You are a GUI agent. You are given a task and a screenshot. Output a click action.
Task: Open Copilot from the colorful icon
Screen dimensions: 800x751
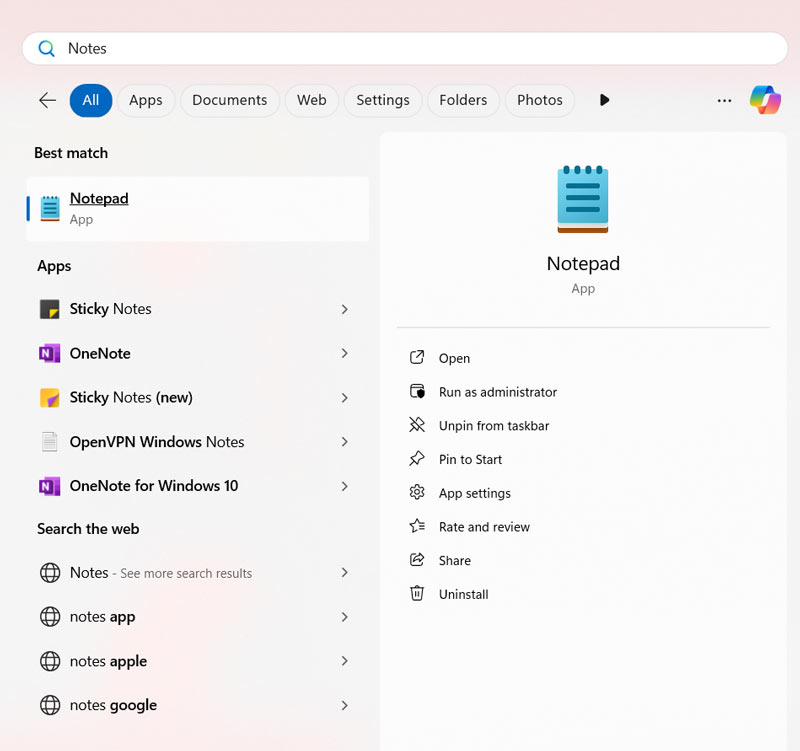pyautogui.click(x=765, y=100)
